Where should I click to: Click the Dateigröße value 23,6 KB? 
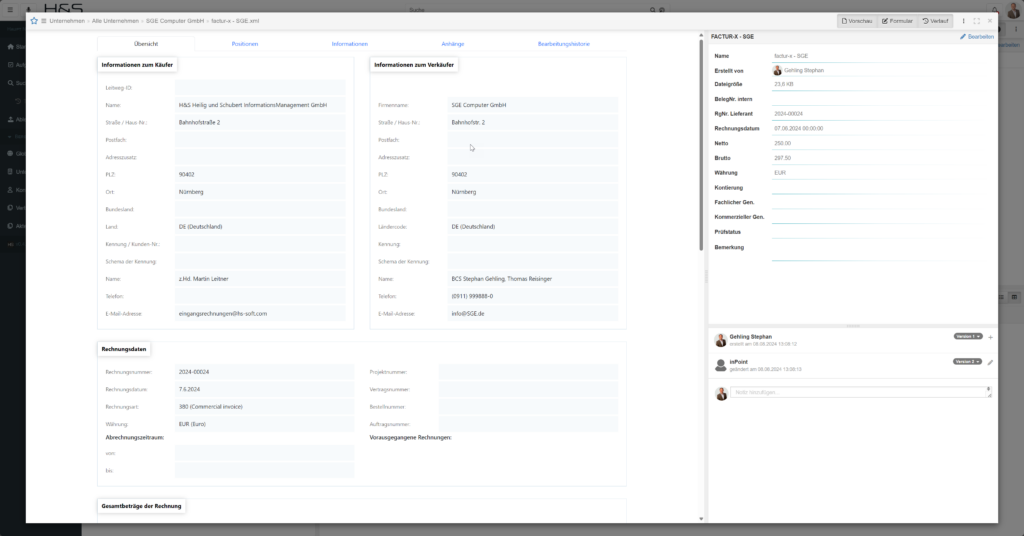click(x=784, y=84)
